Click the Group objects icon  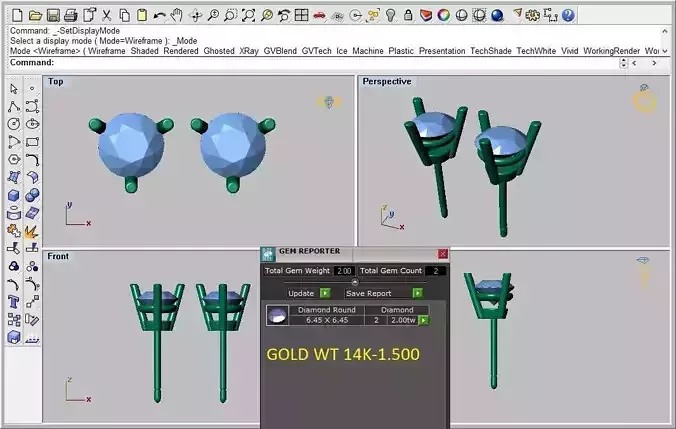point(14,266)
